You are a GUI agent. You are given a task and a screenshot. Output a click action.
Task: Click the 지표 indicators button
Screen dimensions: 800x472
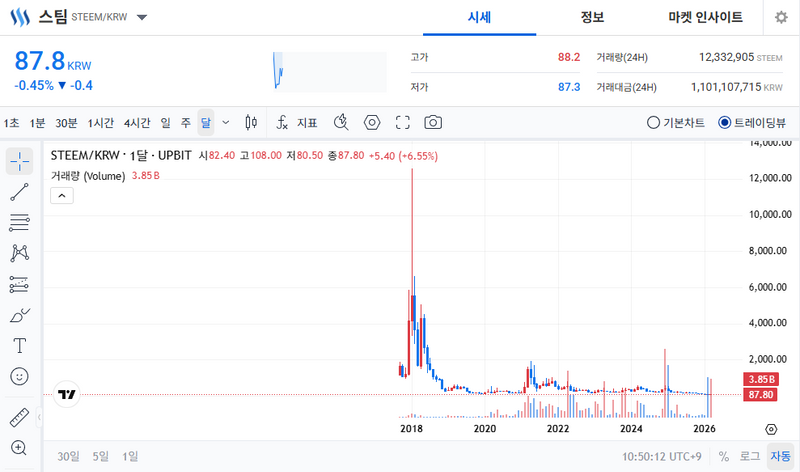(297, 122)
